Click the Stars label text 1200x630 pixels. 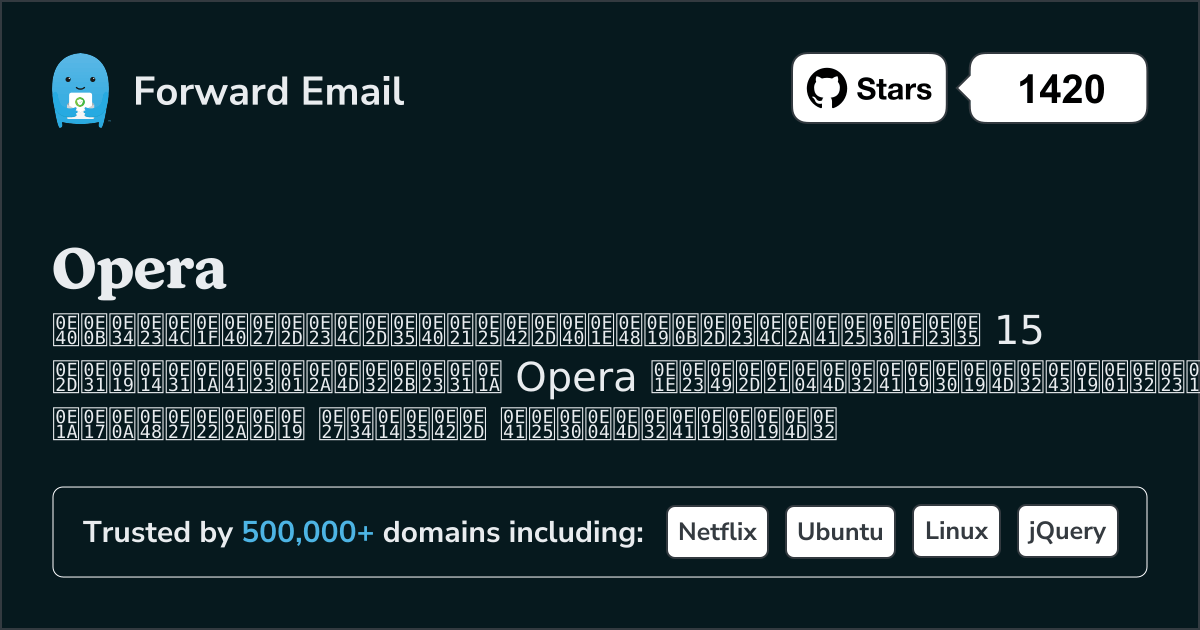coord(893,88)
